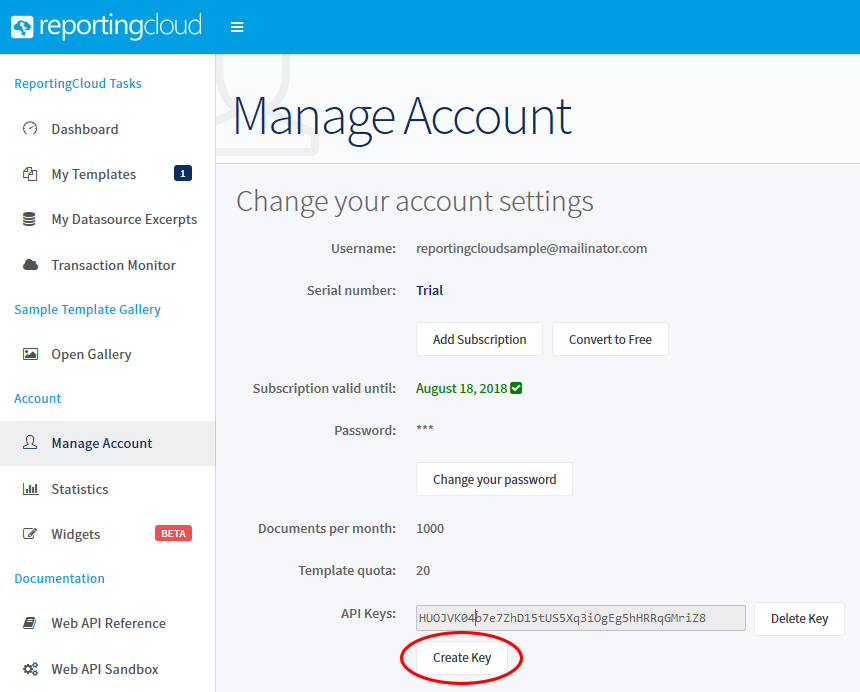Click the green checkmark next to subscription date
The height and width of the screenshot is (692, 860).
[x=516, y=388]
